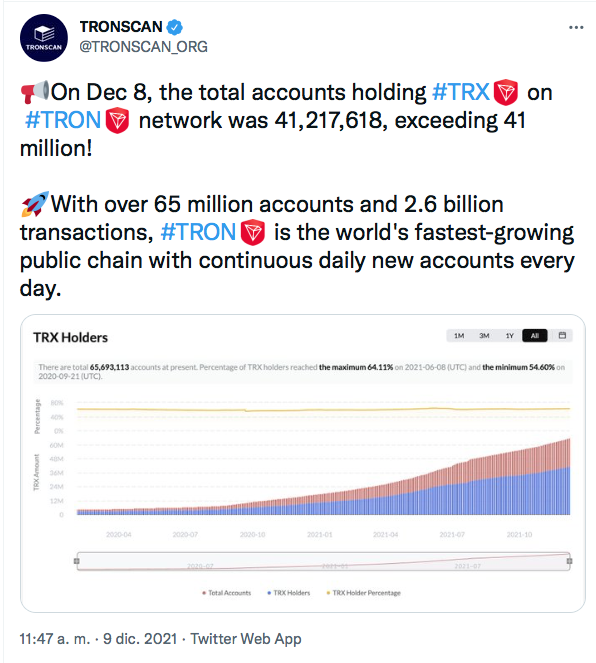Screen dimensions: 596x663
Task: Select the 1M time range tab
Action: (x=459, y=336)
